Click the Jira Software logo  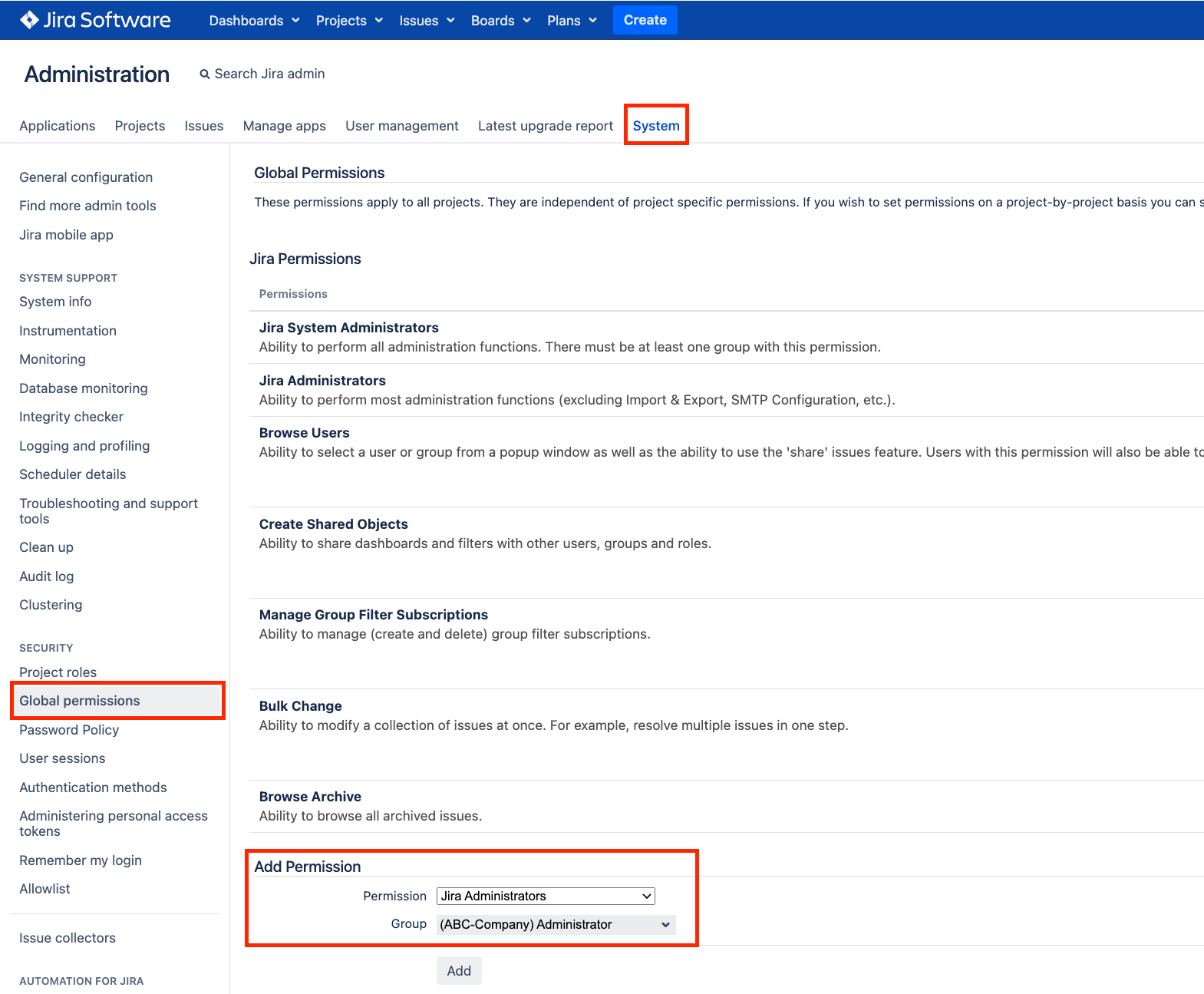pyautogui.click(x=95, y=20)
